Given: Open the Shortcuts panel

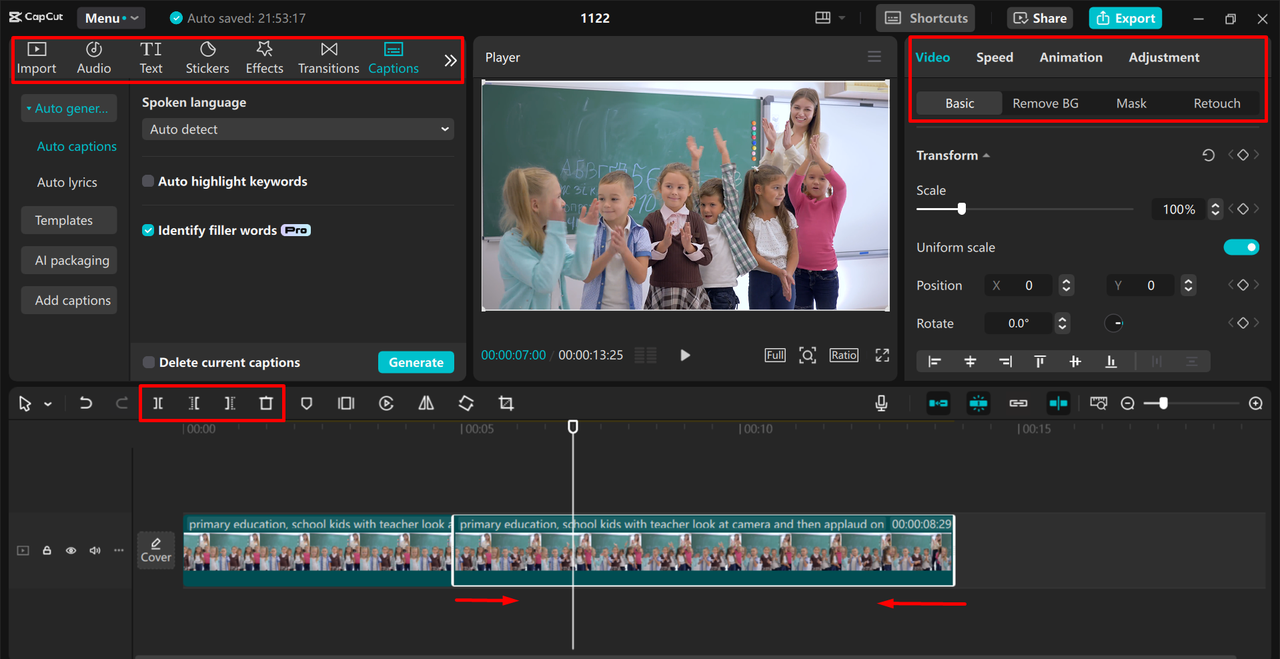Looking at the screenshot, I should click(x=925, y=18).
